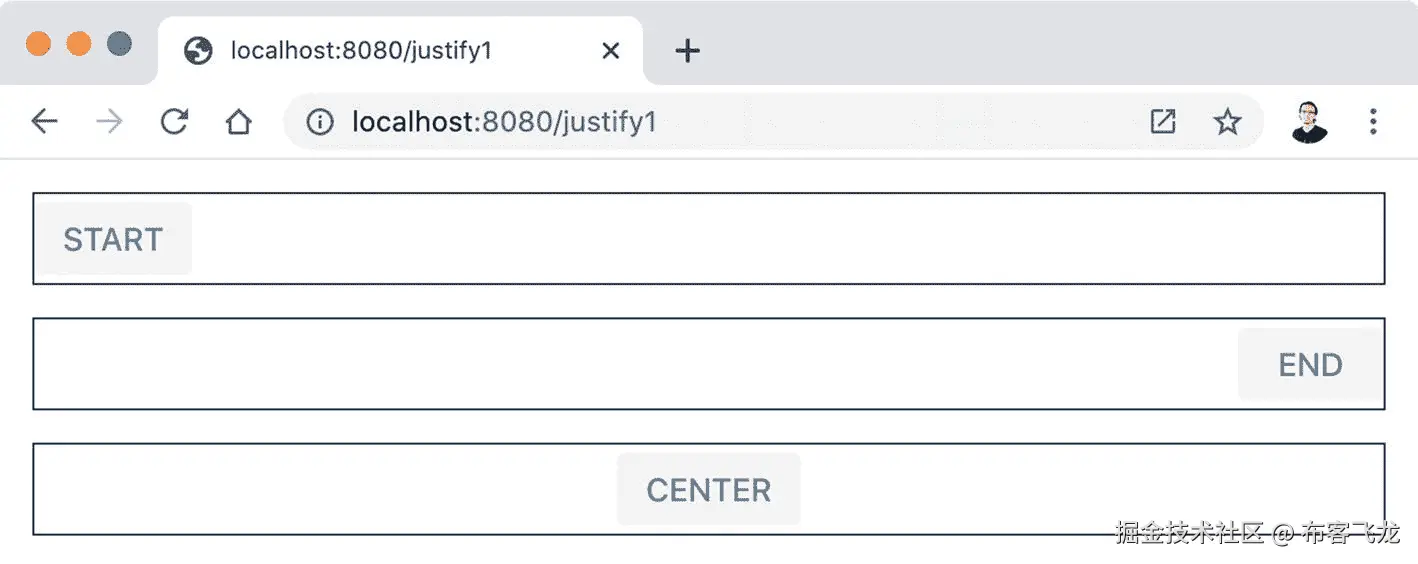Open a new browser tab

tap(687, 51)
